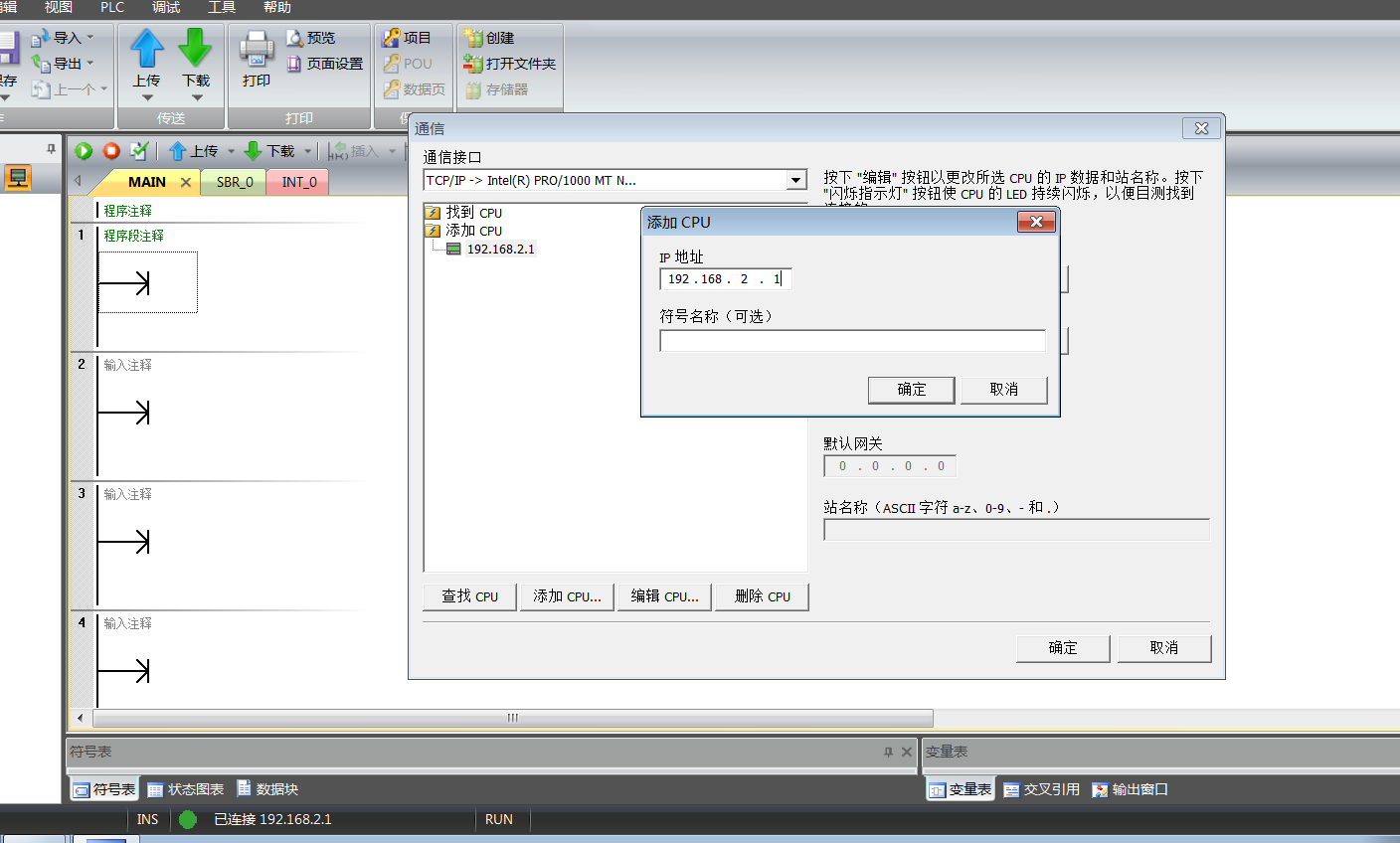Viewport: 1400px width, 843px height.
Task: Click the Import (导入) icon
Action: pos(40,38)
